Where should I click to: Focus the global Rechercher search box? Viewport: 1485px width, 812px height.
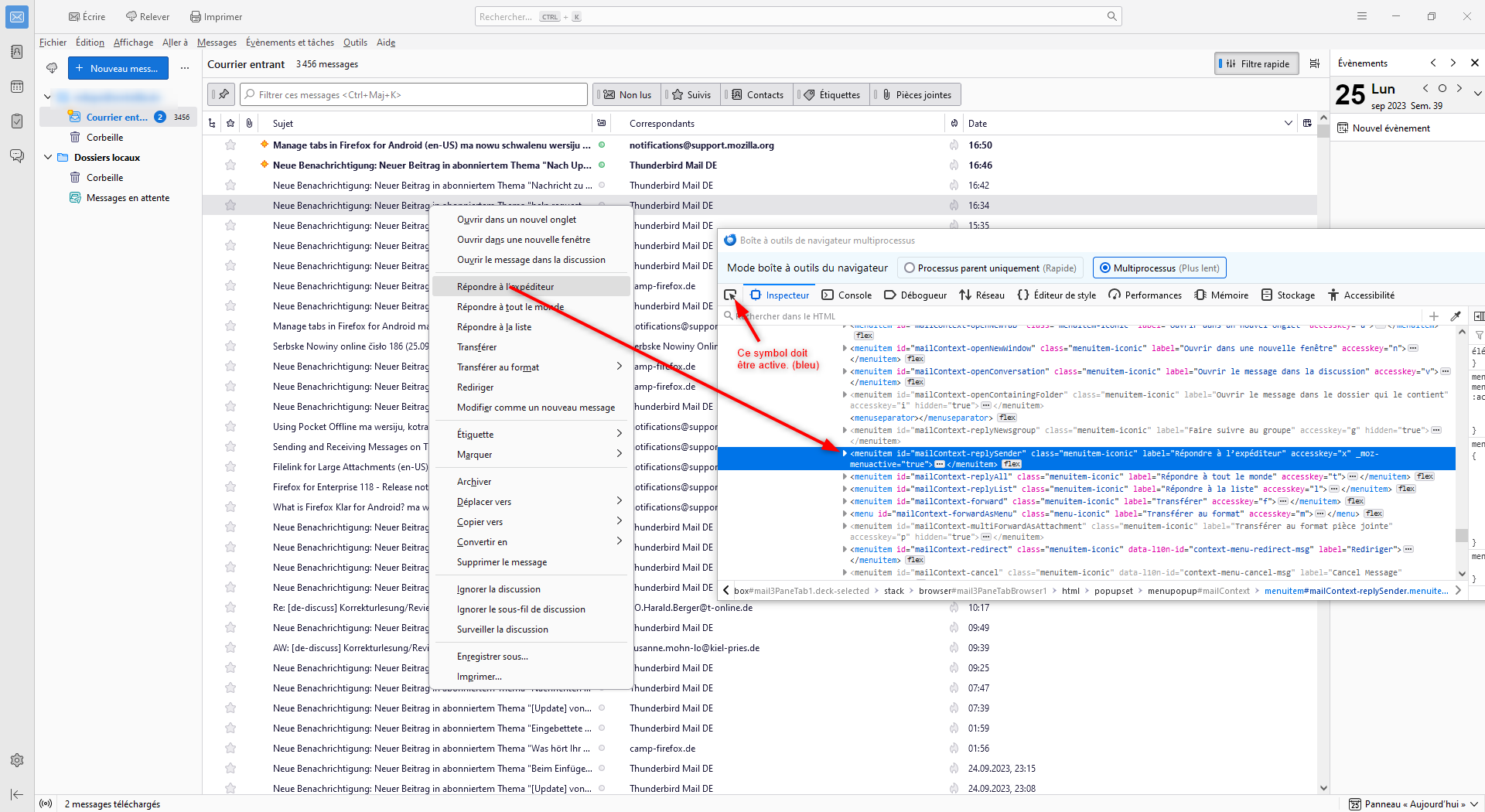tap(798, 16)
